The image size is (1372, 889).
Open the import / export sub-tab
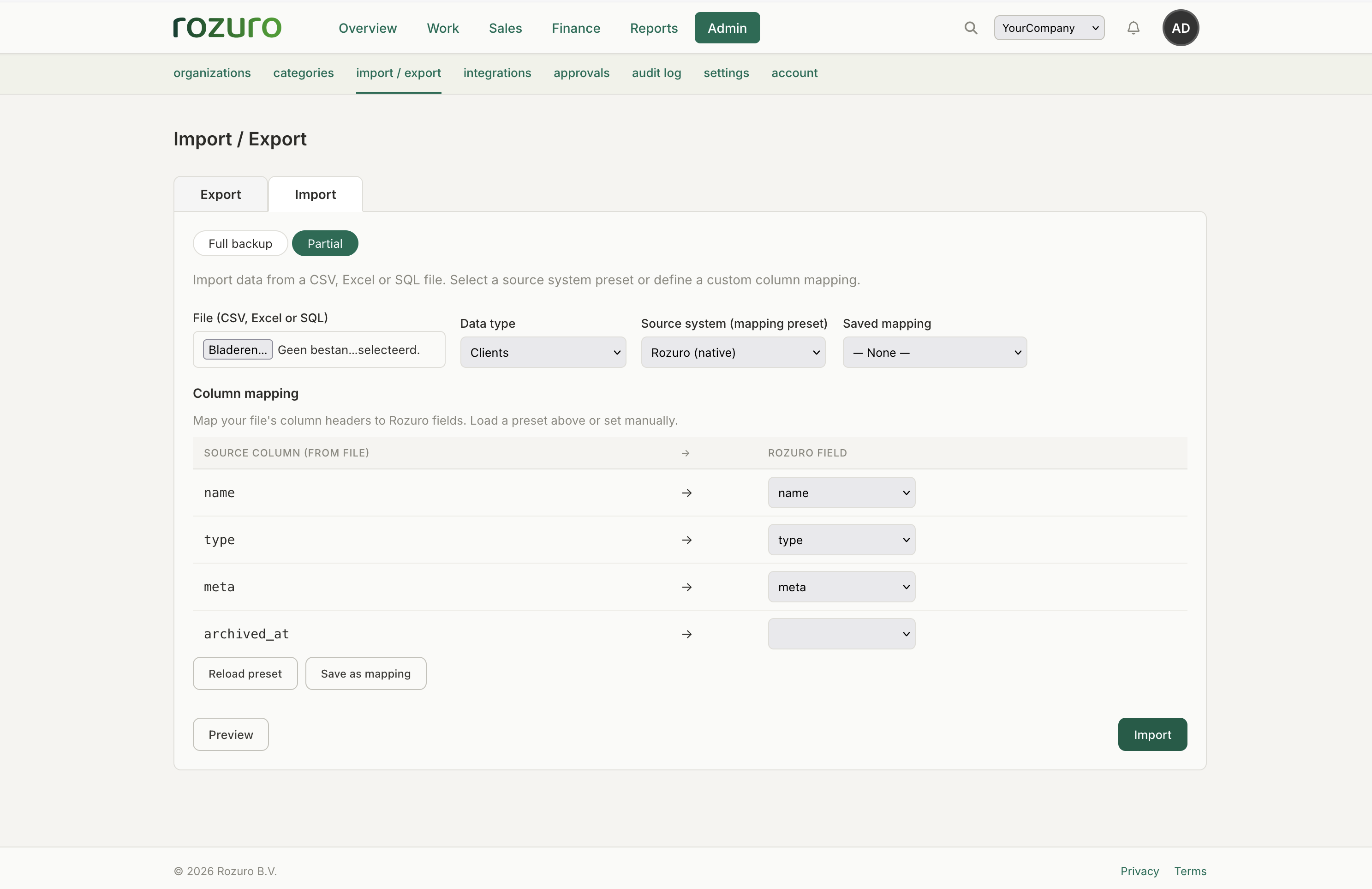(x=398, y=72)
